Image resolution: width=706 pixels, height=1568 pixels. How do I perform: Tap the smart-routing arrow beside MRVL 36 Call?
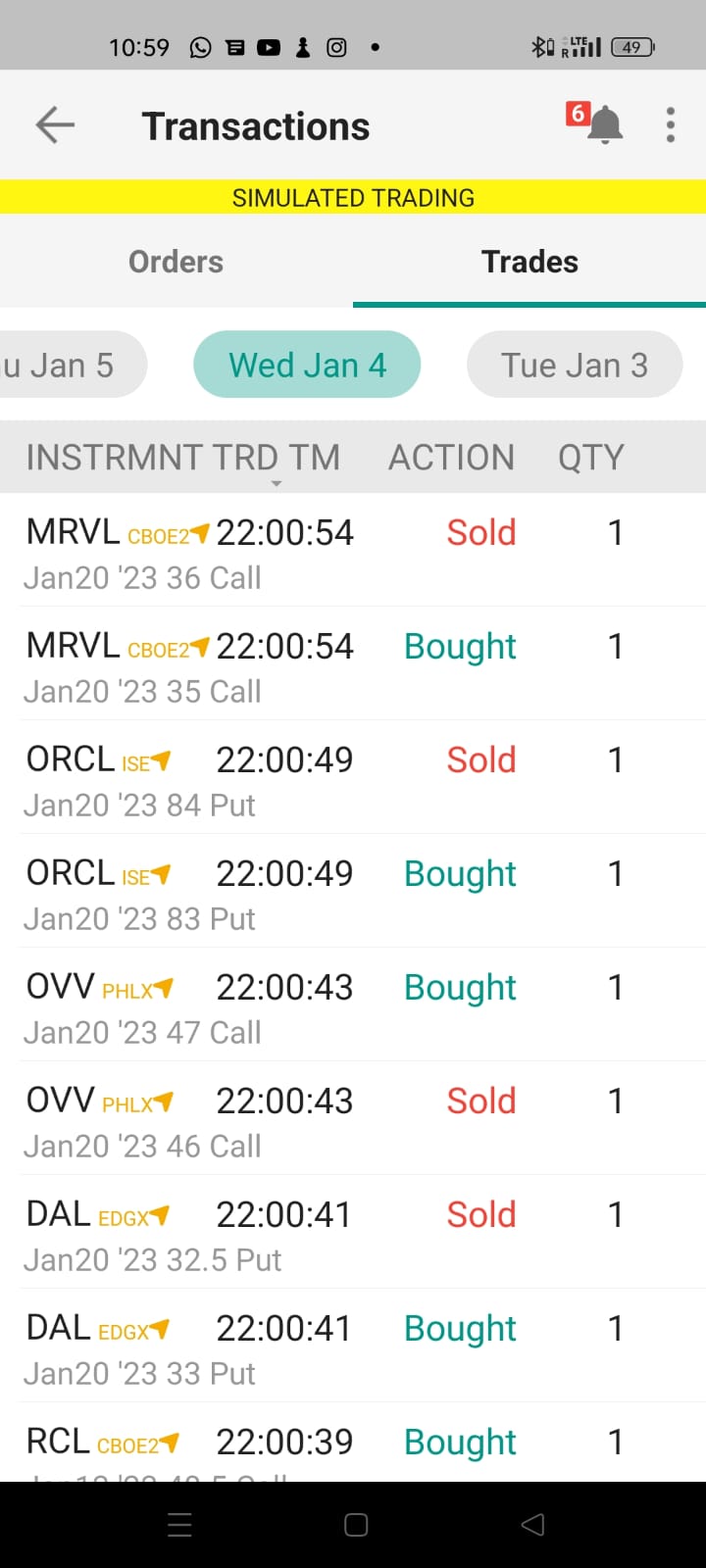click(x=200, y=533)
